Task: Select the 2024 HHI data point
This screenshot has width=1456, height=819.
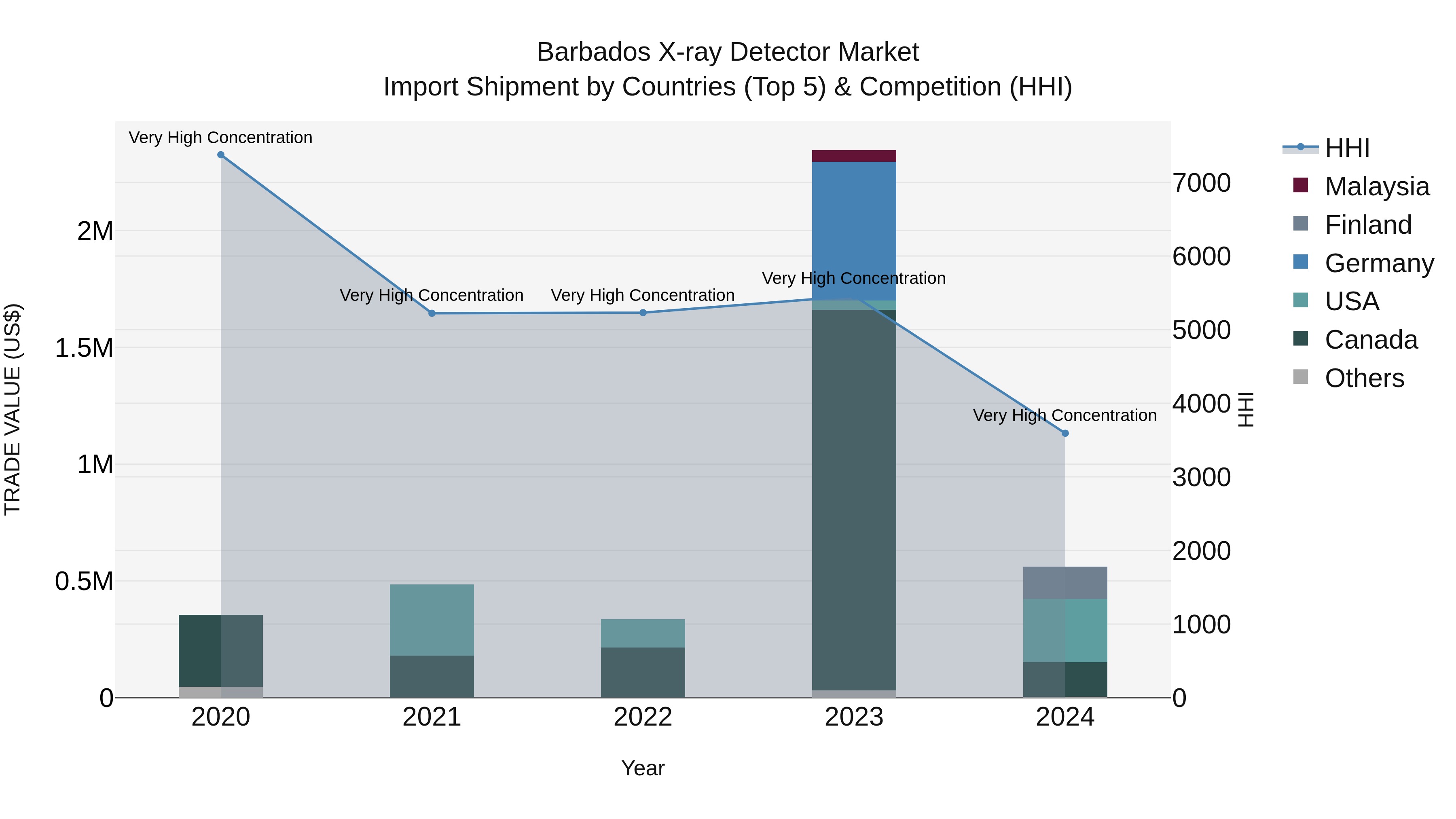Action: (x=1065, y=434)
